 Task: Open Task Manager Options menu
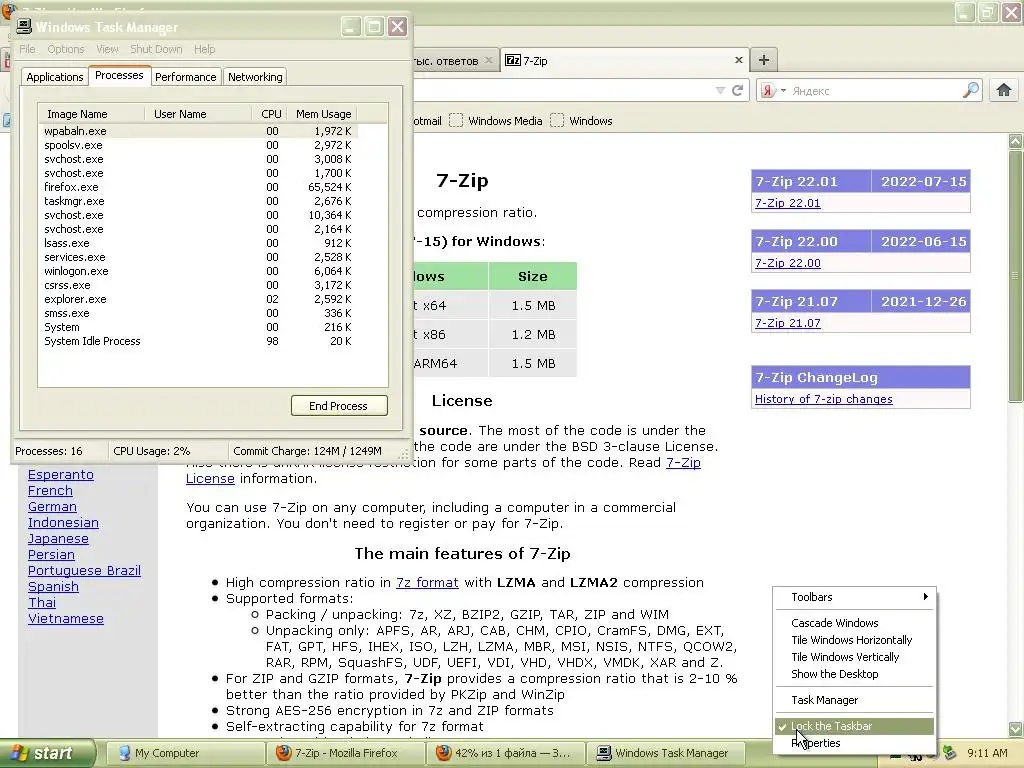point(65,49)
